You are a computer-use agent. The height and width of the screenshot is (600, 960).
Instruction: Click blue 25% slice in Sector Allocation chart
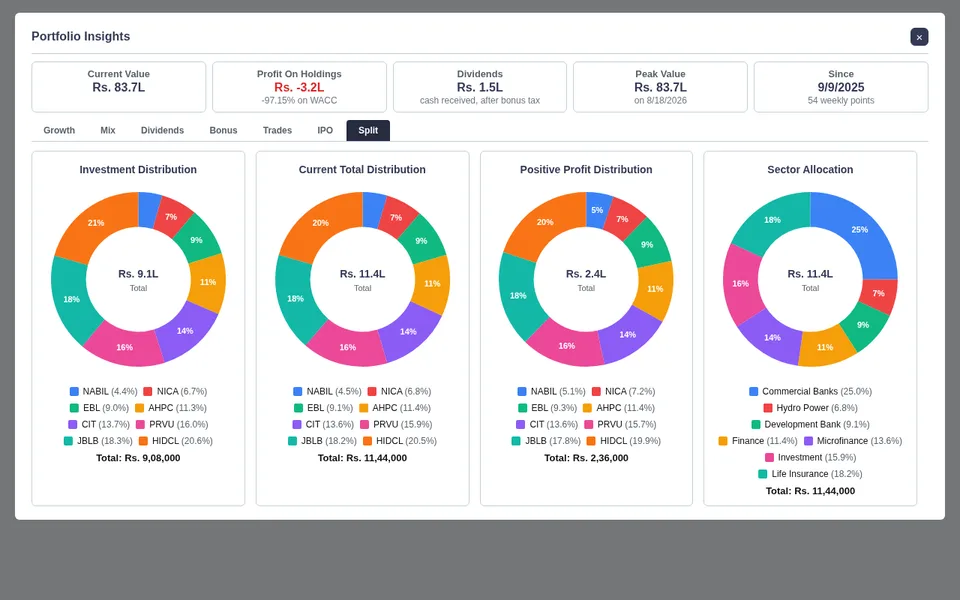pyautogui.click(x=860, y=230)
